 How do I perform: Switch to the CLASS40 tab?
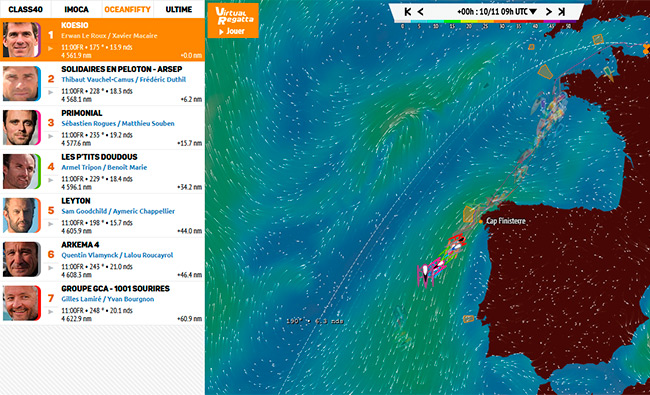(x=25, y=9)
